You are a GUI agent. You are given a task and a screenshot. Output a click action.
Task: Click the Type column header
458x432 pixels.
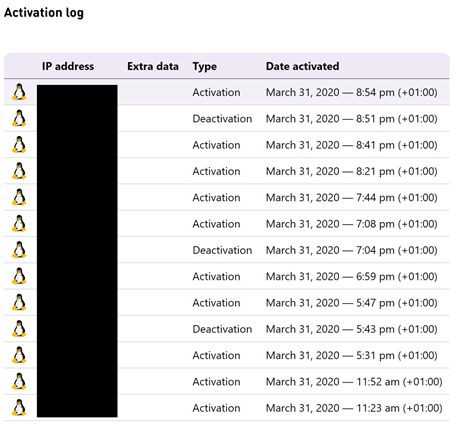(x=205, y=67)
